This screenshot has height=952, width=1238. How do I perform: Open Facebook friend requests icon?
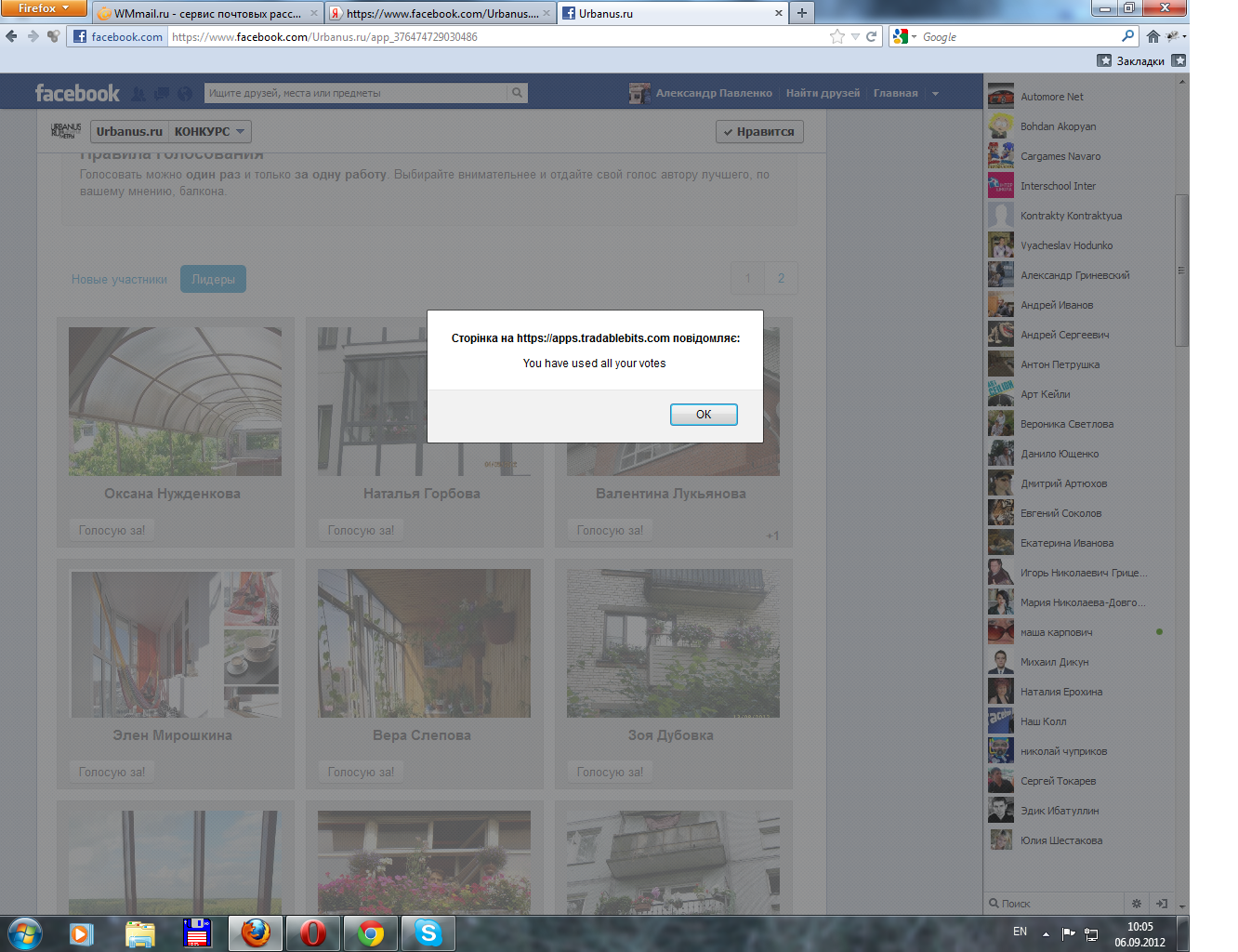coord(138,93)
